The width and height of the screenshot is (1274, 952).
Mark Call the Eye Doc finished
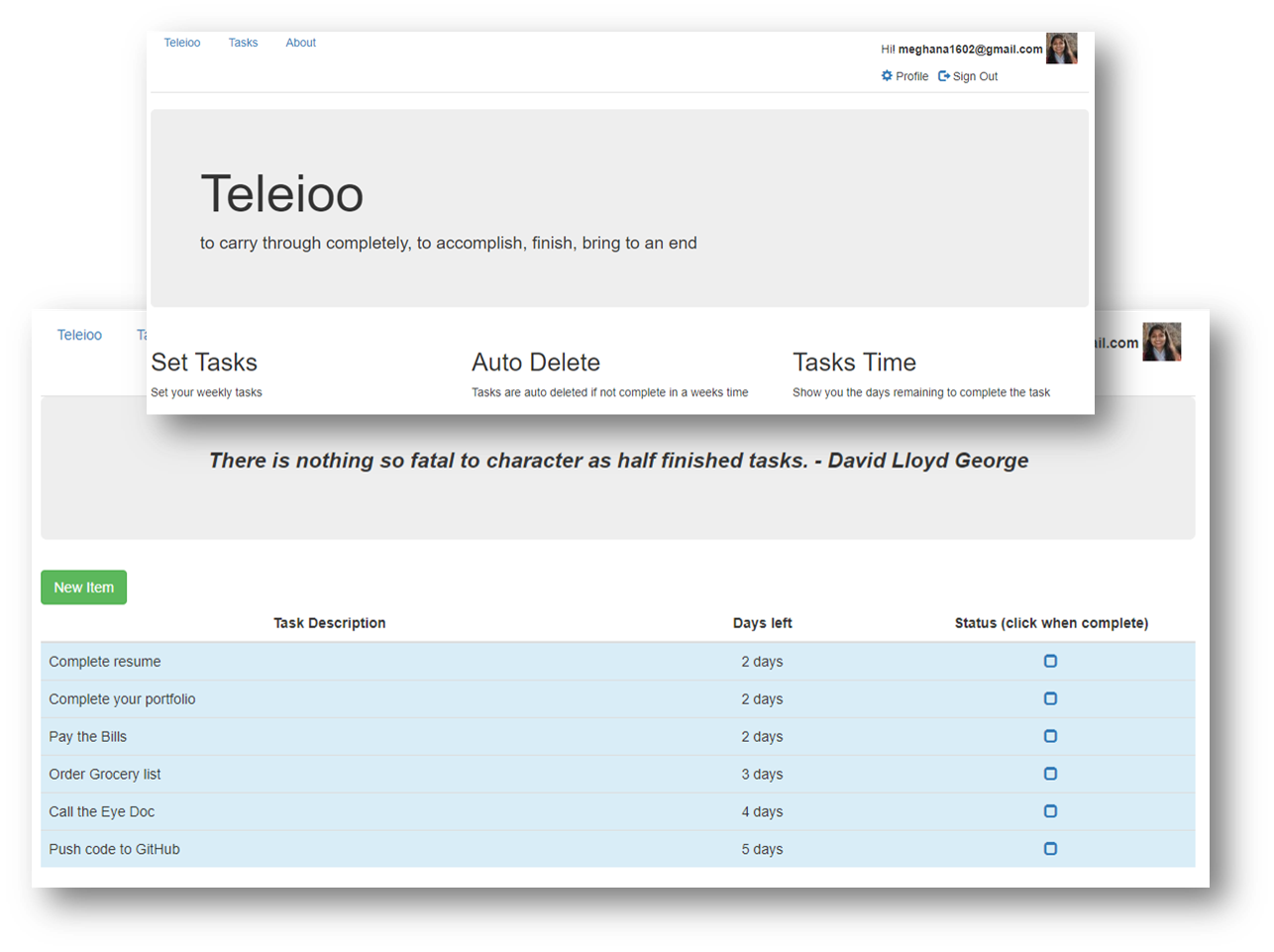point(1050,810)
